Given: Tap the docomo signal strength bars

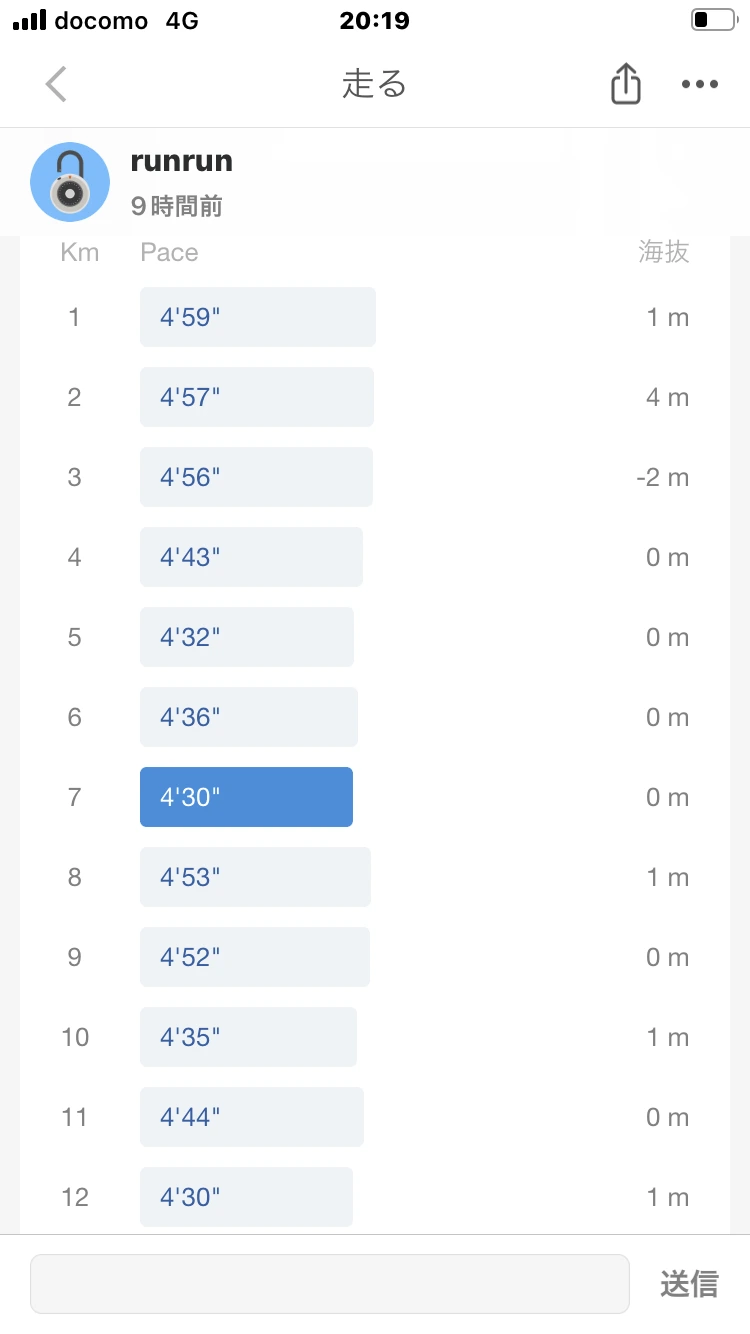Looking at the screenshot, I should [x=30, y=20].
